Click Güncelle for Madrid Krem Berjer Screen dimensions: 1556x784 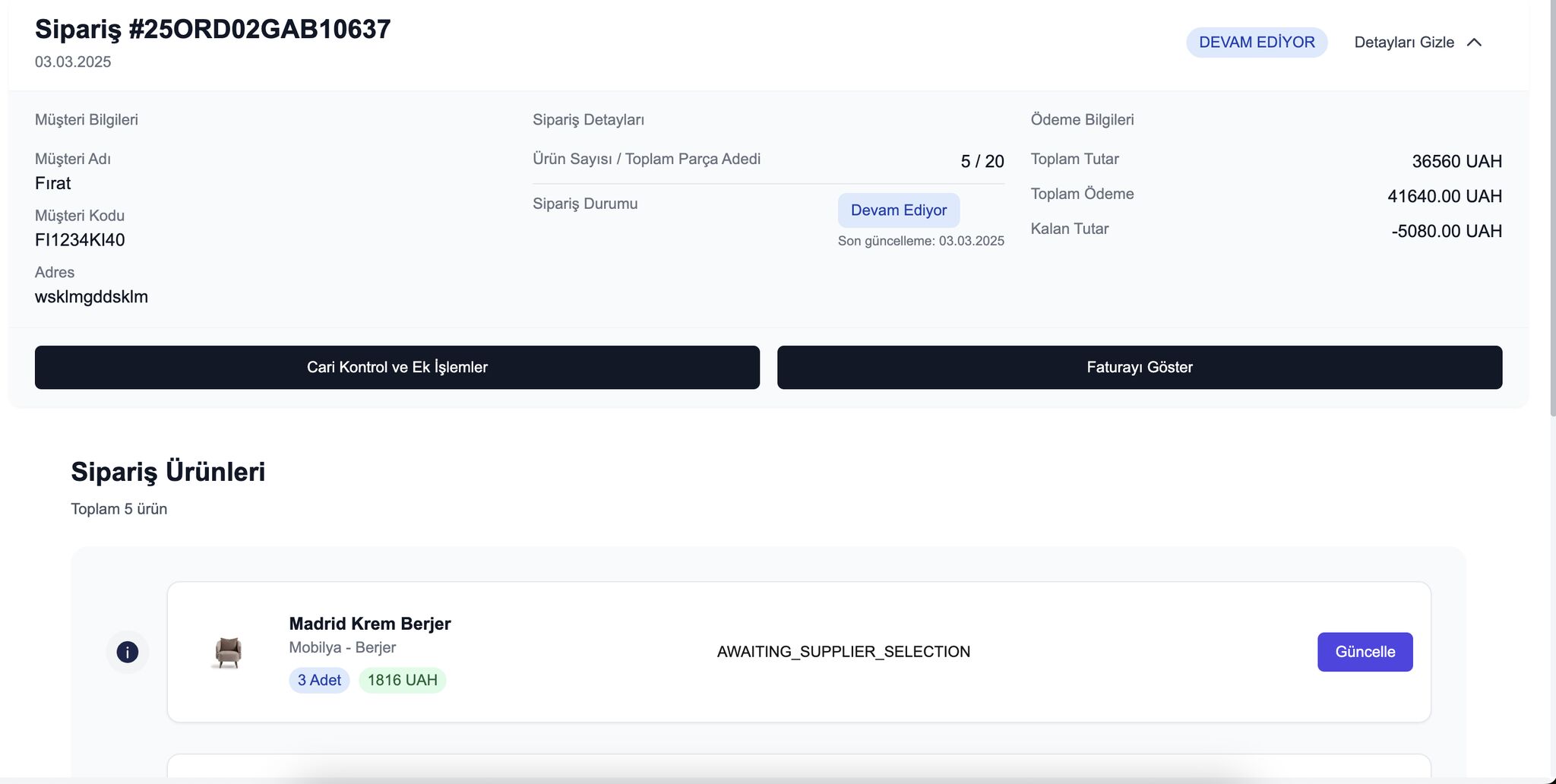point(1365,652)
